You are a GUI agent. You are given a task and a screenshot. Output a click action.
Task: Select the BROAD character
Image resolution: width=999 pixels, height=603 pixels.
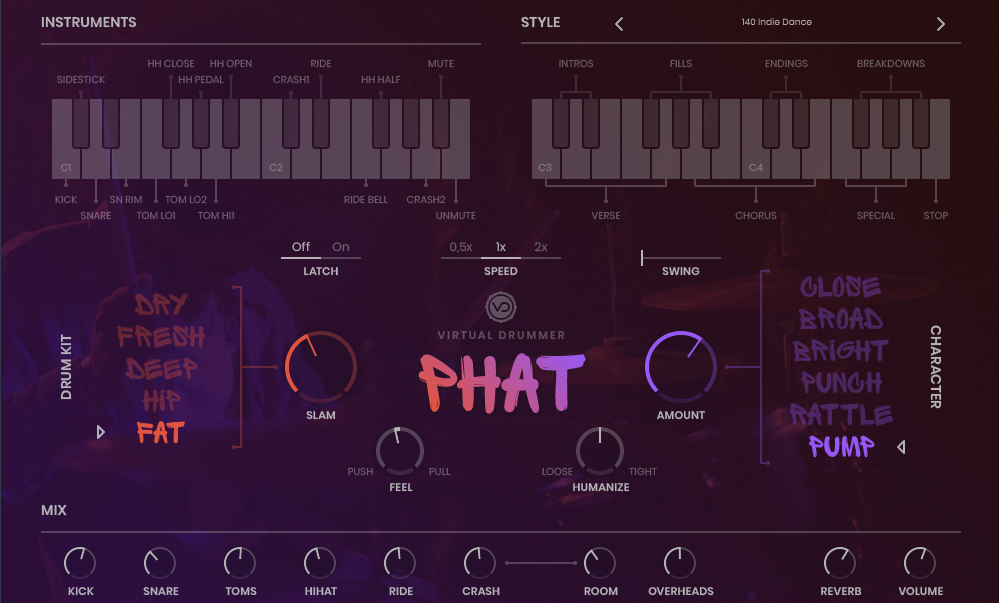(x=841, y=319)
